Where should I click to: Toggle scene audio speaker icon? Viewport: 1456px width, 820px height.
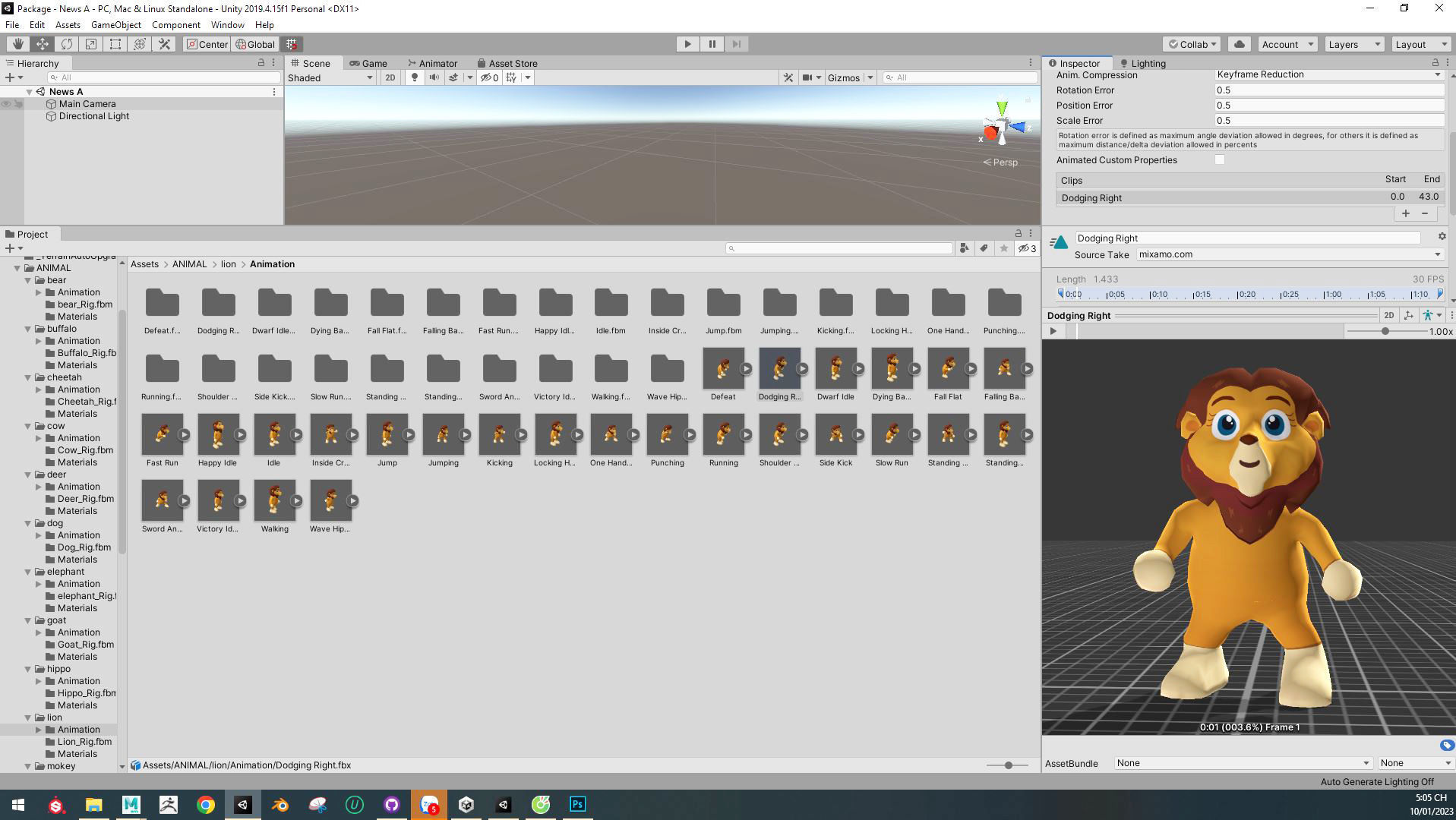coord(434,77)
